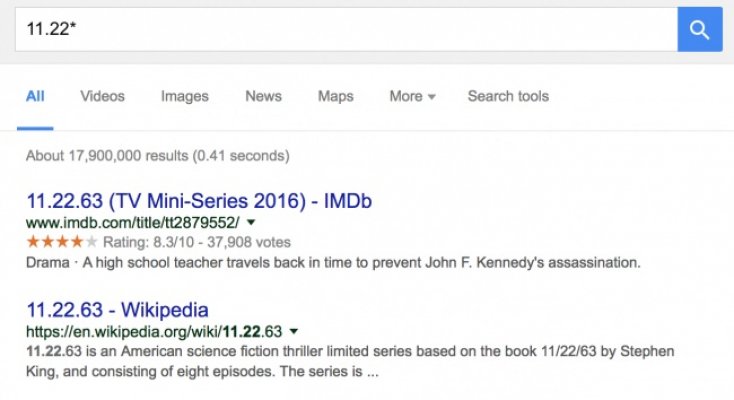Expand the arrow beside the Wikipedia URL
Screen dimensions: 734x400
295,330
